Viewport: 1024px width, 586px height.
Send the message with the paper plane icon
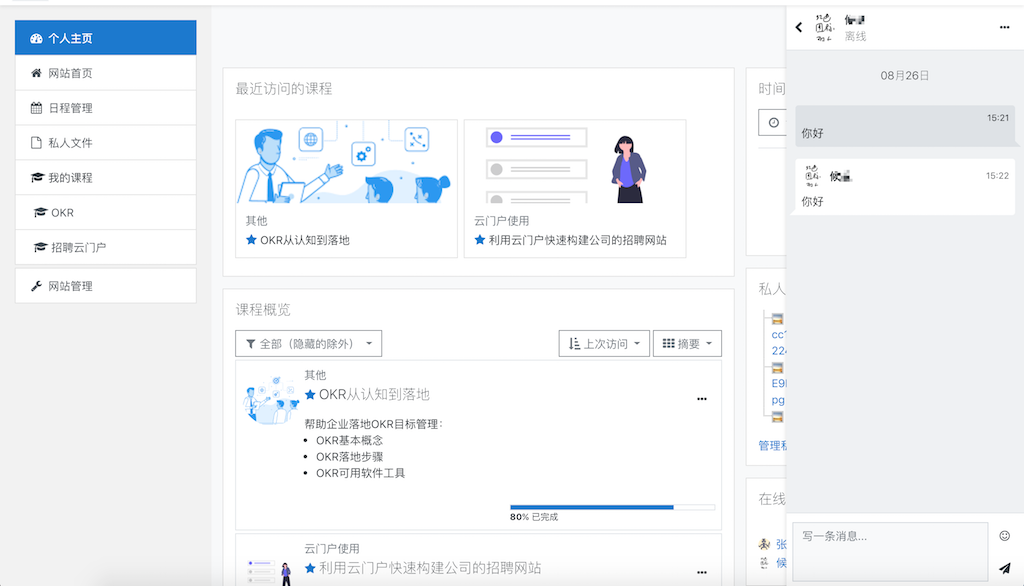(1004, 568)
